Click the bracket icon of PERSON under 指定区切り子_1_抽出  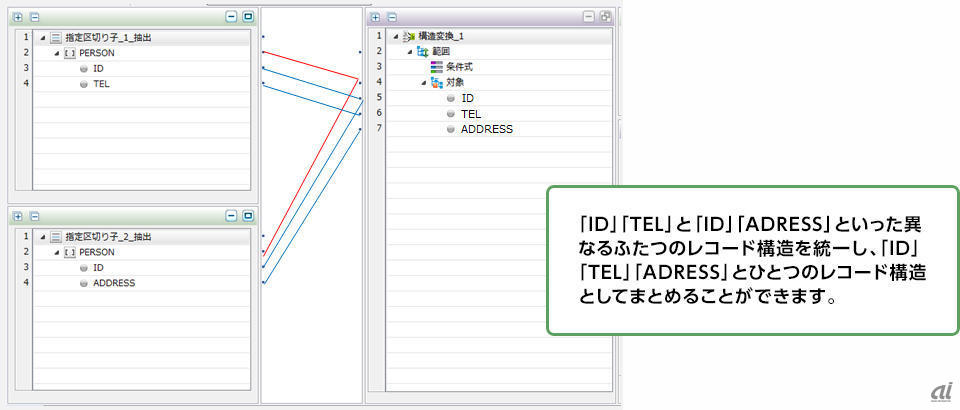click(70, 53)
